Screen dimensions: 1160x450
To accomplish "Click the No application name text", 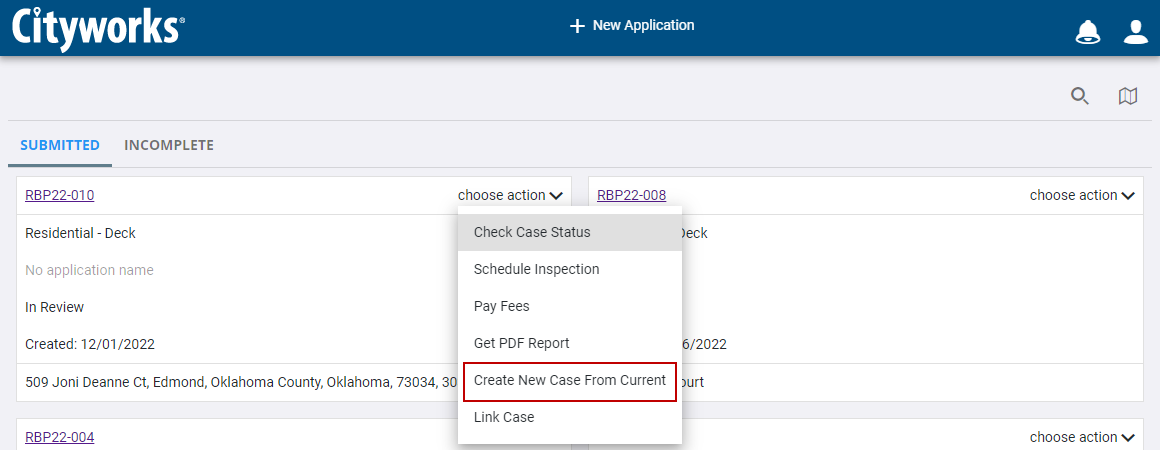I will (90, 270).
